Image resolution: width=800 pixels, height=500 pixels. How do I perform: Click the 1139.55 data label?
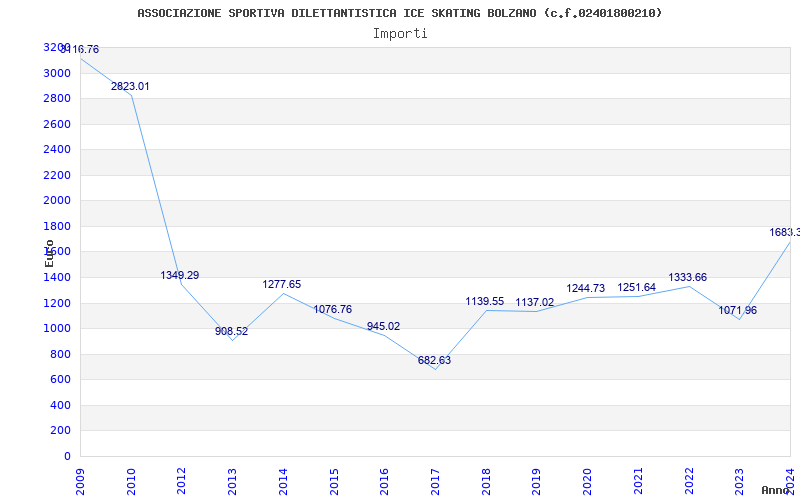tap(485, 301)
